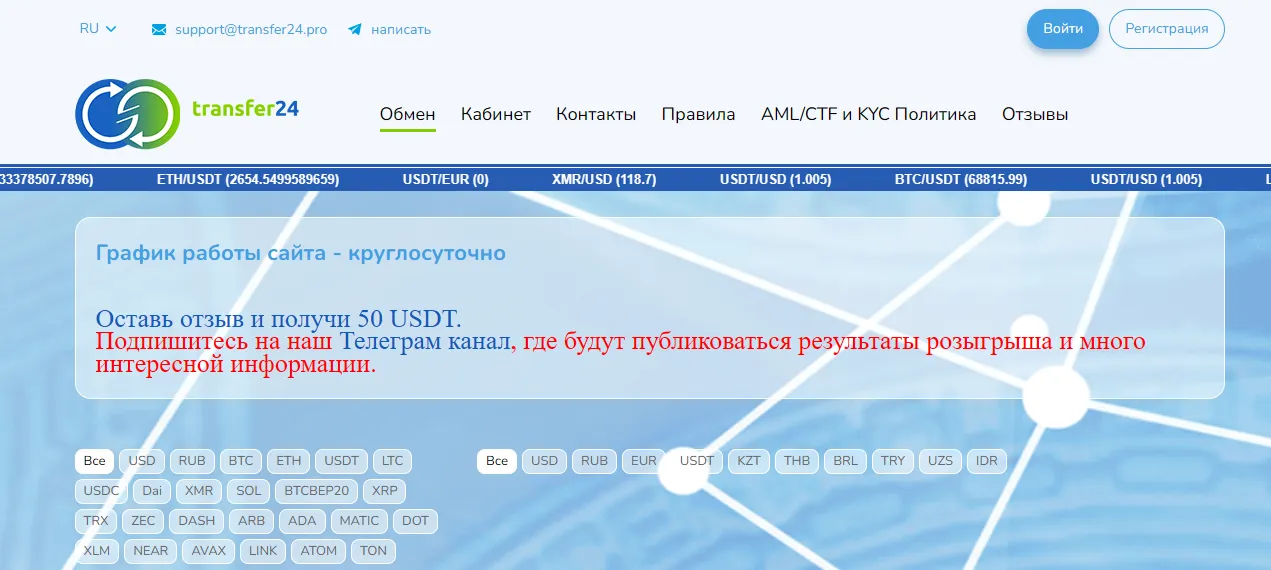Click the 'написать' Telegram link
The width and height of the screenshot is (1271, 570).
click(401, 30)
